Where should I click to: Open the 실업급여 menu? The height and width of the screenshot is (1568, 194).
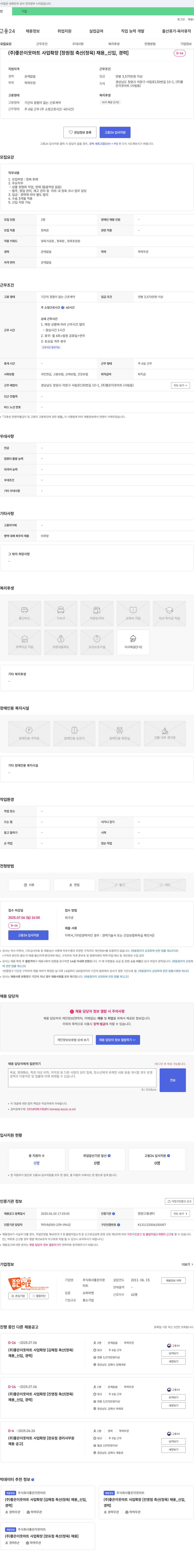pos(96,31)
